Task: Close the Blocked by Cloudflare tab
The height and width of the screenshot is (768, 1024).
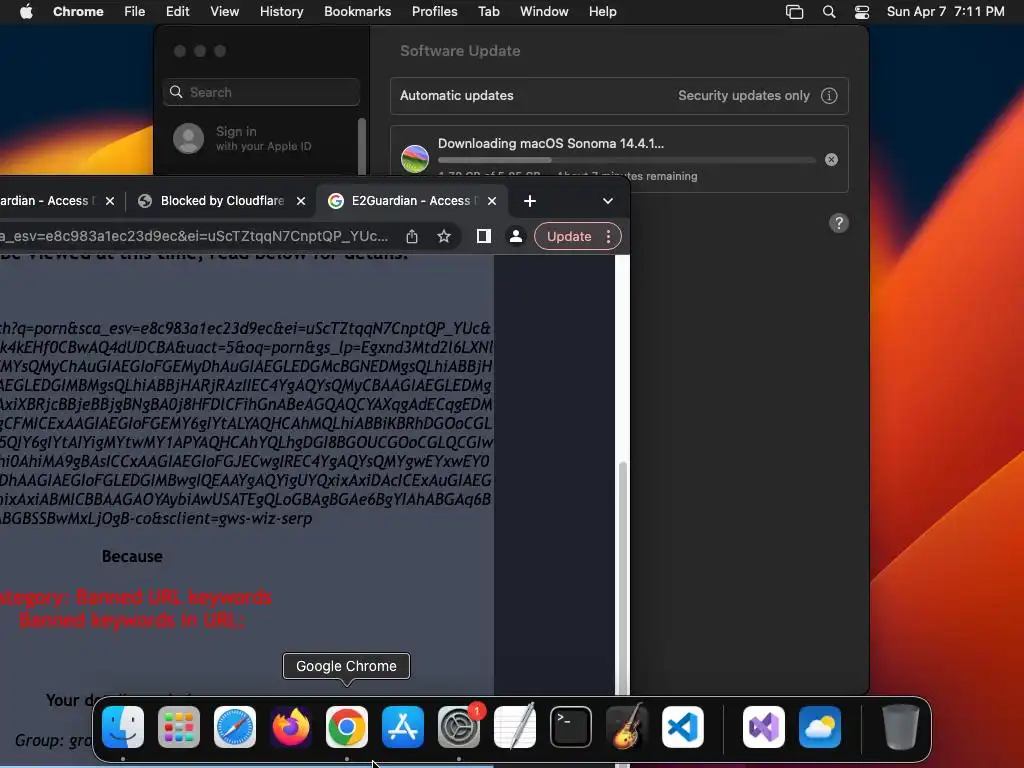Action: pos(300,201)
